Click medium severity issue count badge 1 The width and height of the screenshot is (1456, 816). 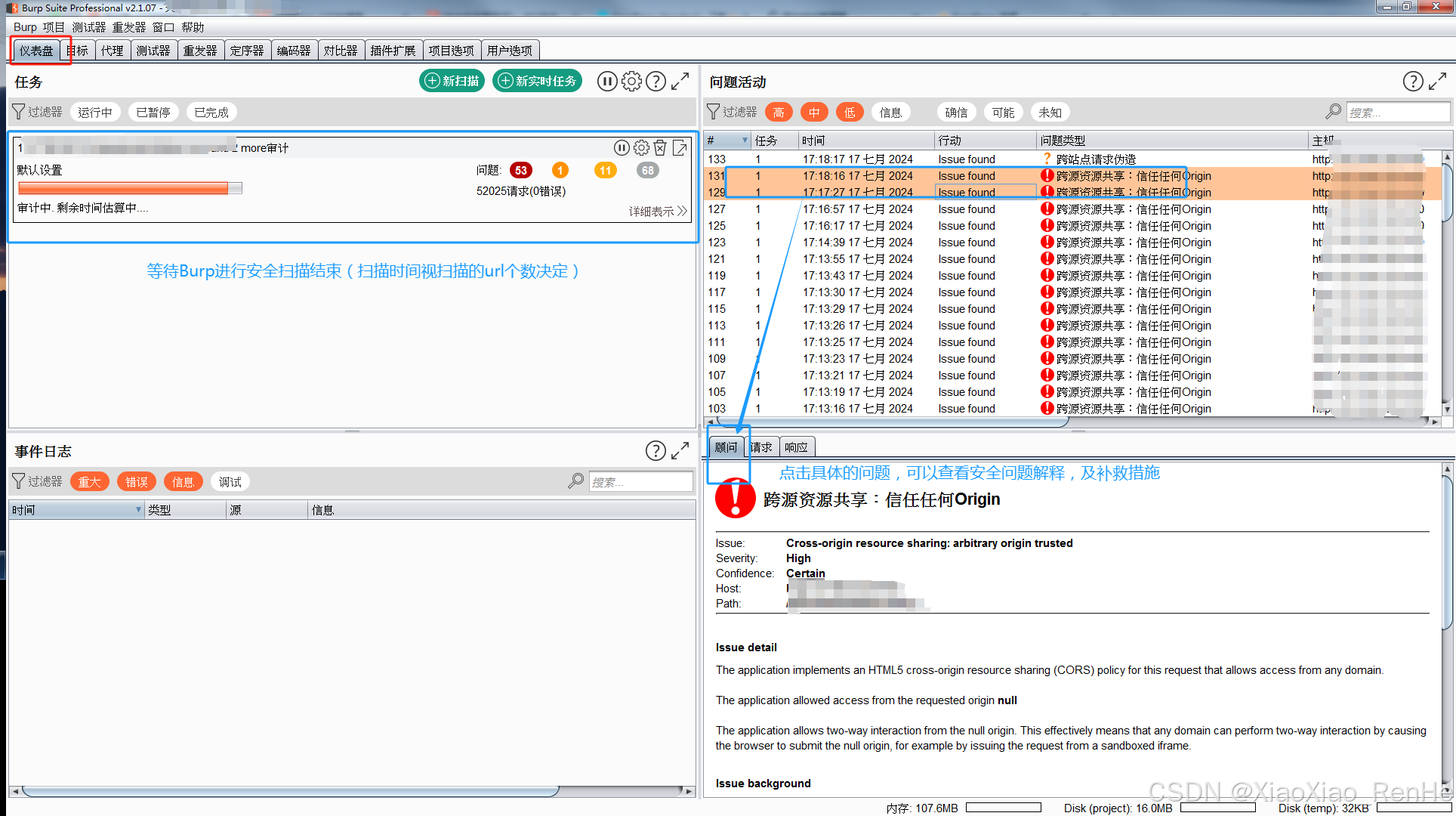(560, 170)
